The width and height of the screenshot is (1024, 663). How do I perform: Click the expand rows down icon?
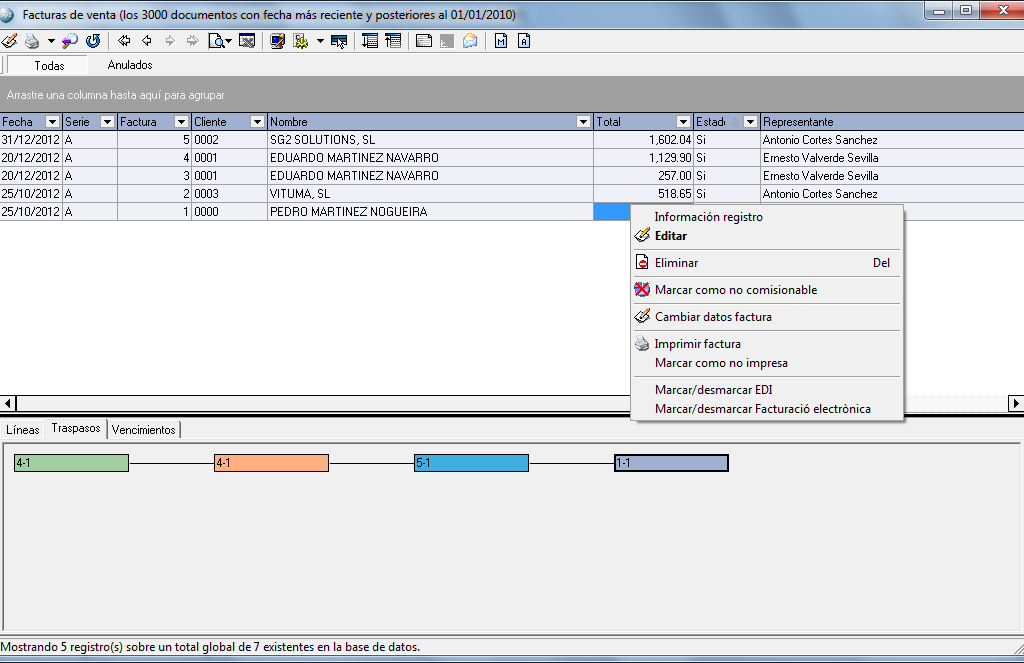point(370,41)
